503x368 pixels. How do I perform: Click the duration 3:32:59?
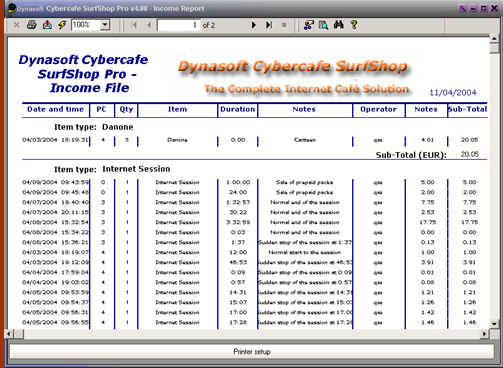click(x=238, y=222)
